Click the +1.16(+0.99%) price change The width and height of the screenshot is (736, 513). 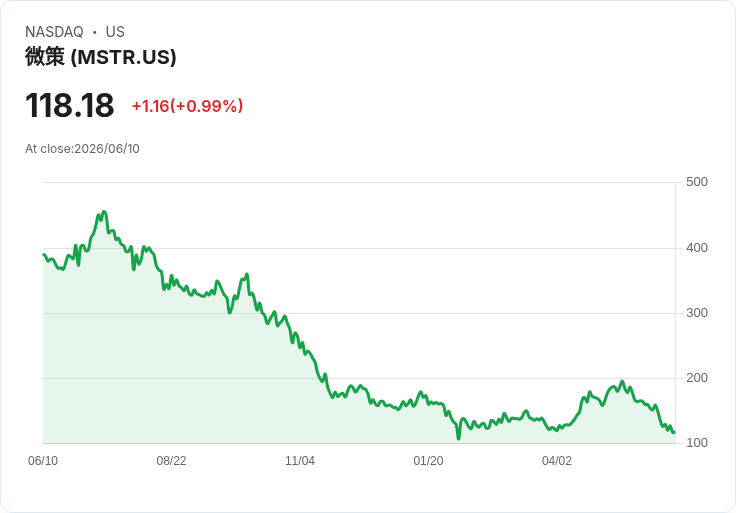(x=187, y=106)
